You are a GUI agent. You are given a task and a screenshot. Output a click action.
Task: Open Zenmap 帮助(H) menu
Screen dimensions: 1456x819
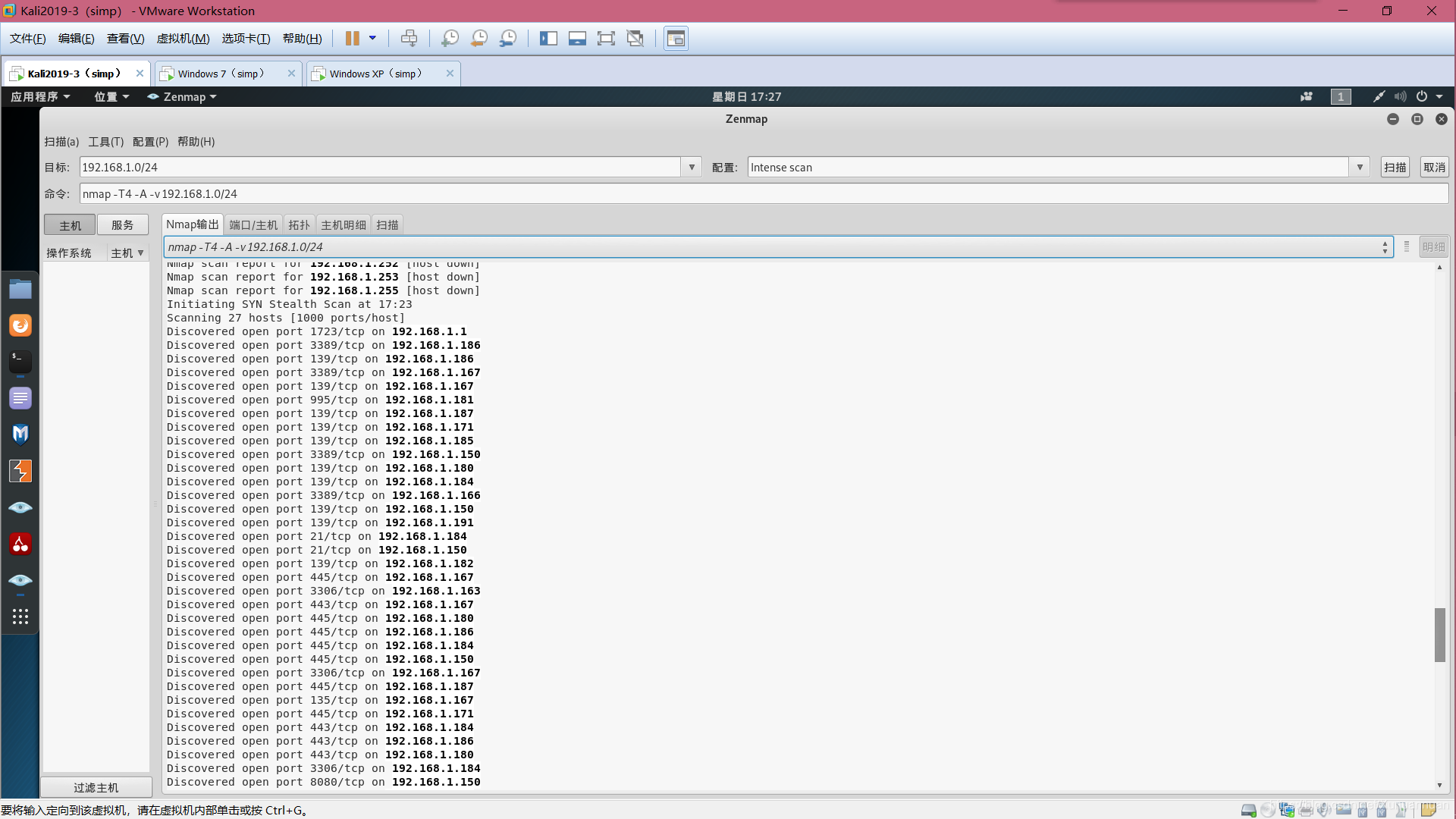tap(196, 142)
